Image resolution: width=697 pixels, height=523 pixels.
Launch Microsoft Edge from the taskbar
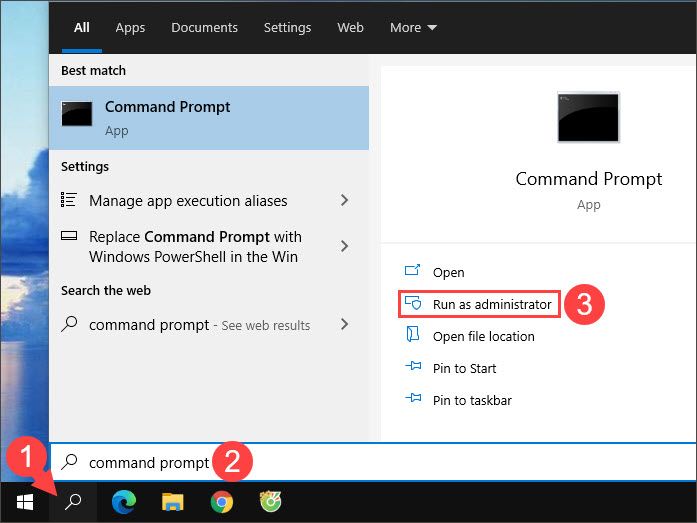click(124, 502)
